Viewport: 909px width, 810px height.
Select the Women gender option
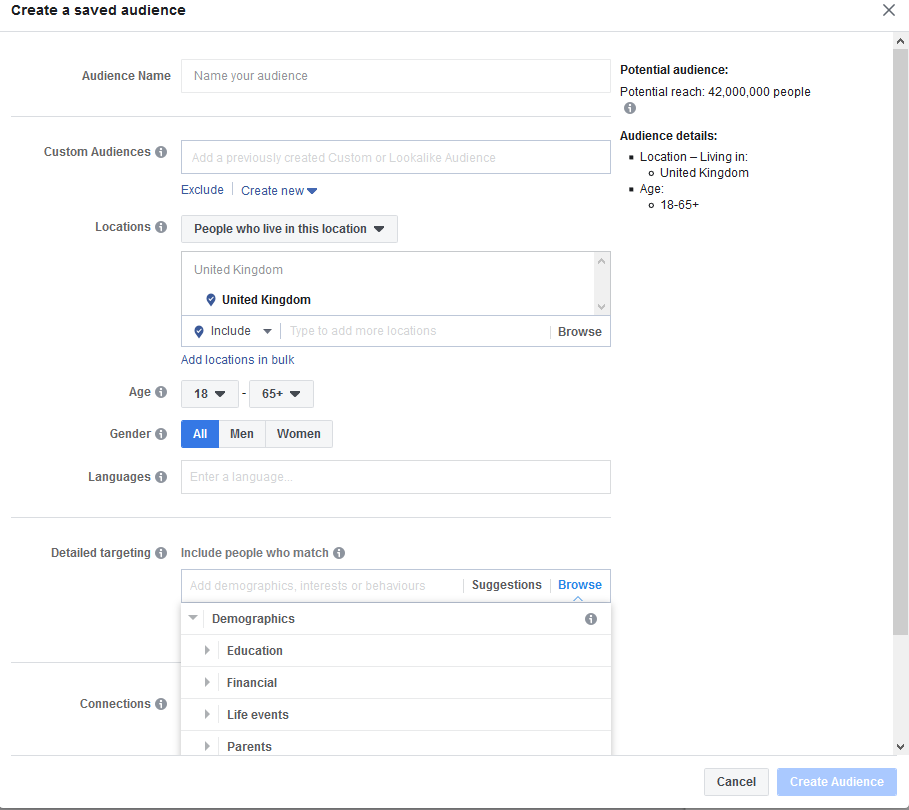click(x=298, y=434)
